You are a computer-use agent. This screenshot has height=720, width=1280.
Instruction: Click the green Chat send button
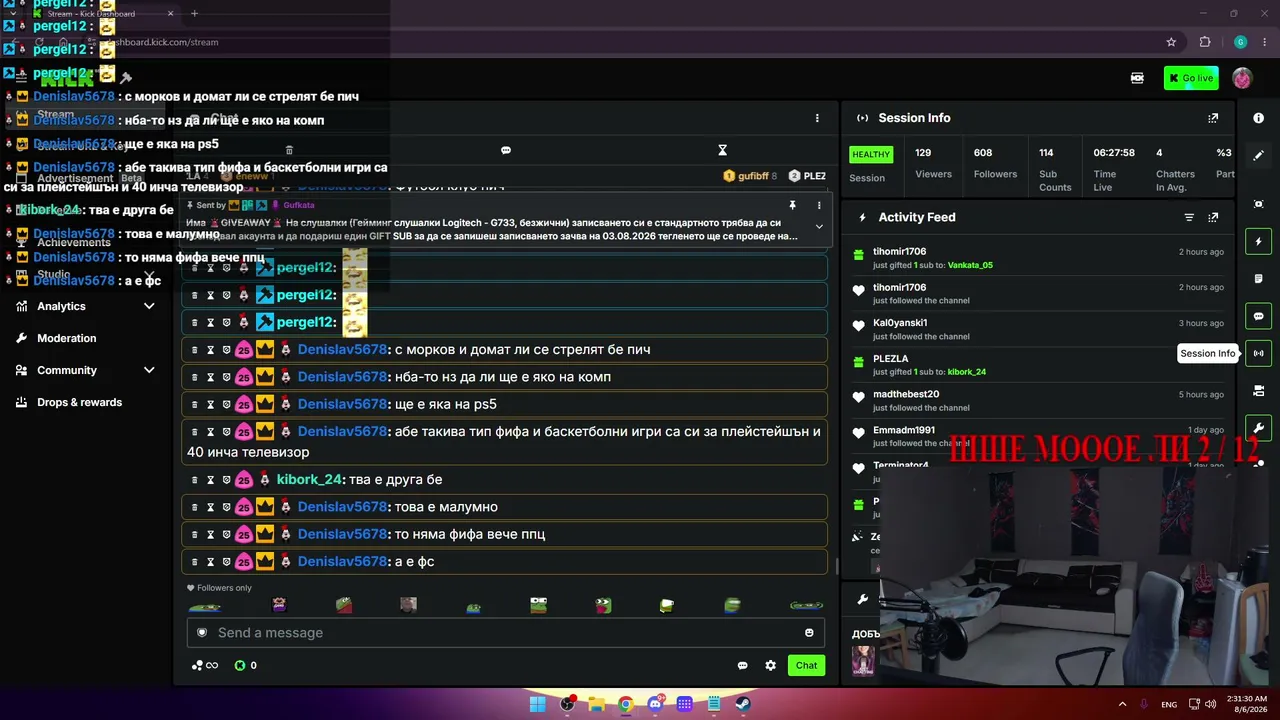806,665
